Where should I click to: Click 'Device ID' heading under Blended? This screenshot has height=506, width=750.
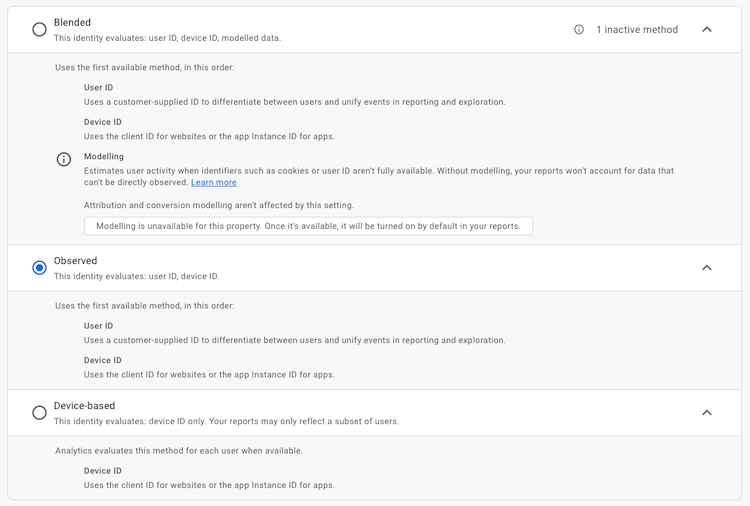(103, 122)
